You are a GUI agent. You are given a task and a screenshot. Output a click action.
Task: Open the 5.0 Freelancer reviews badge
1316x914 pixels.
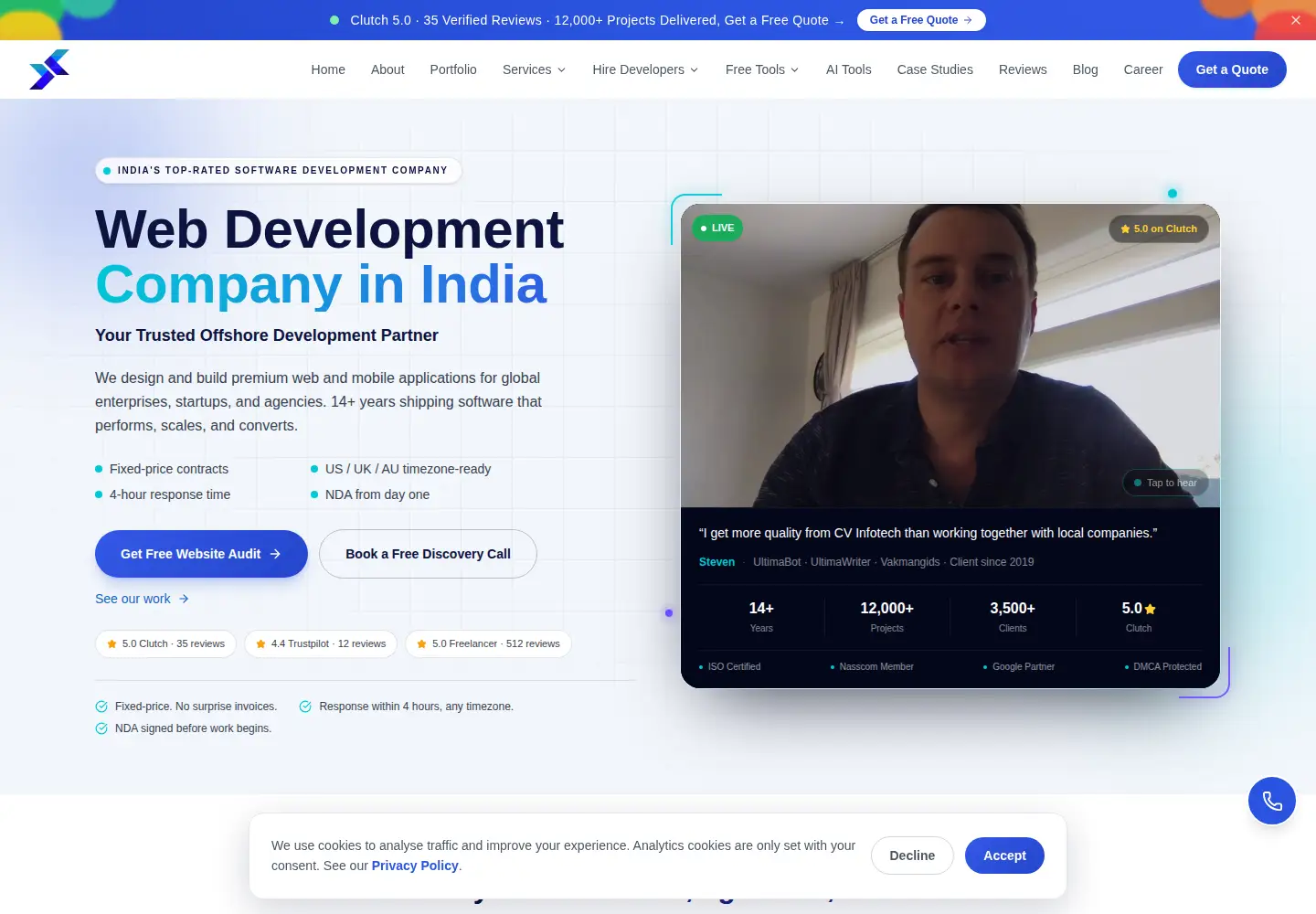[x=488, y=643]
